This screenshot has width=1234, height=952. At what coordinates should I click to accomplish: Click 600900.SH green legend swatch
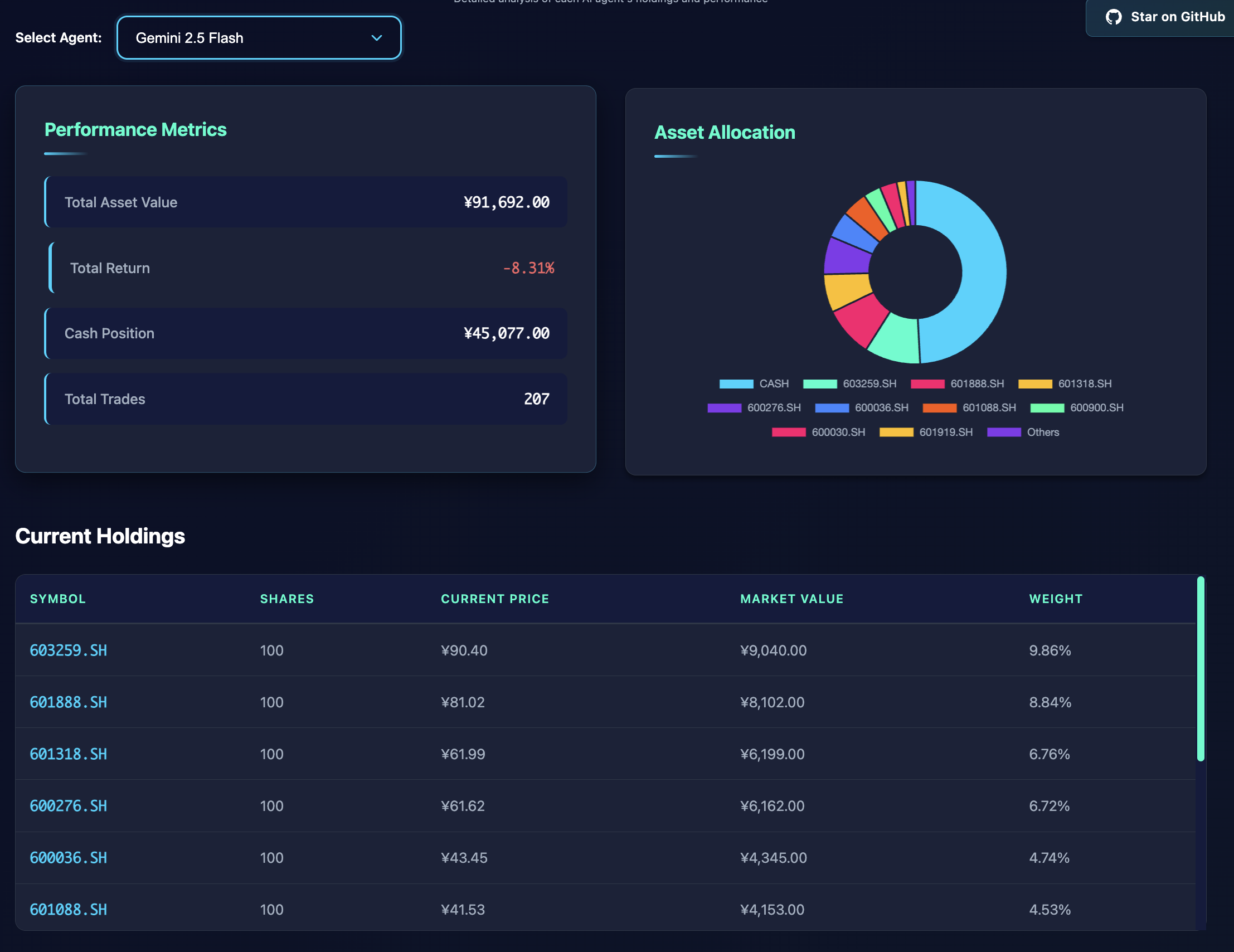pyautogui.click(x=1047, y=408)
